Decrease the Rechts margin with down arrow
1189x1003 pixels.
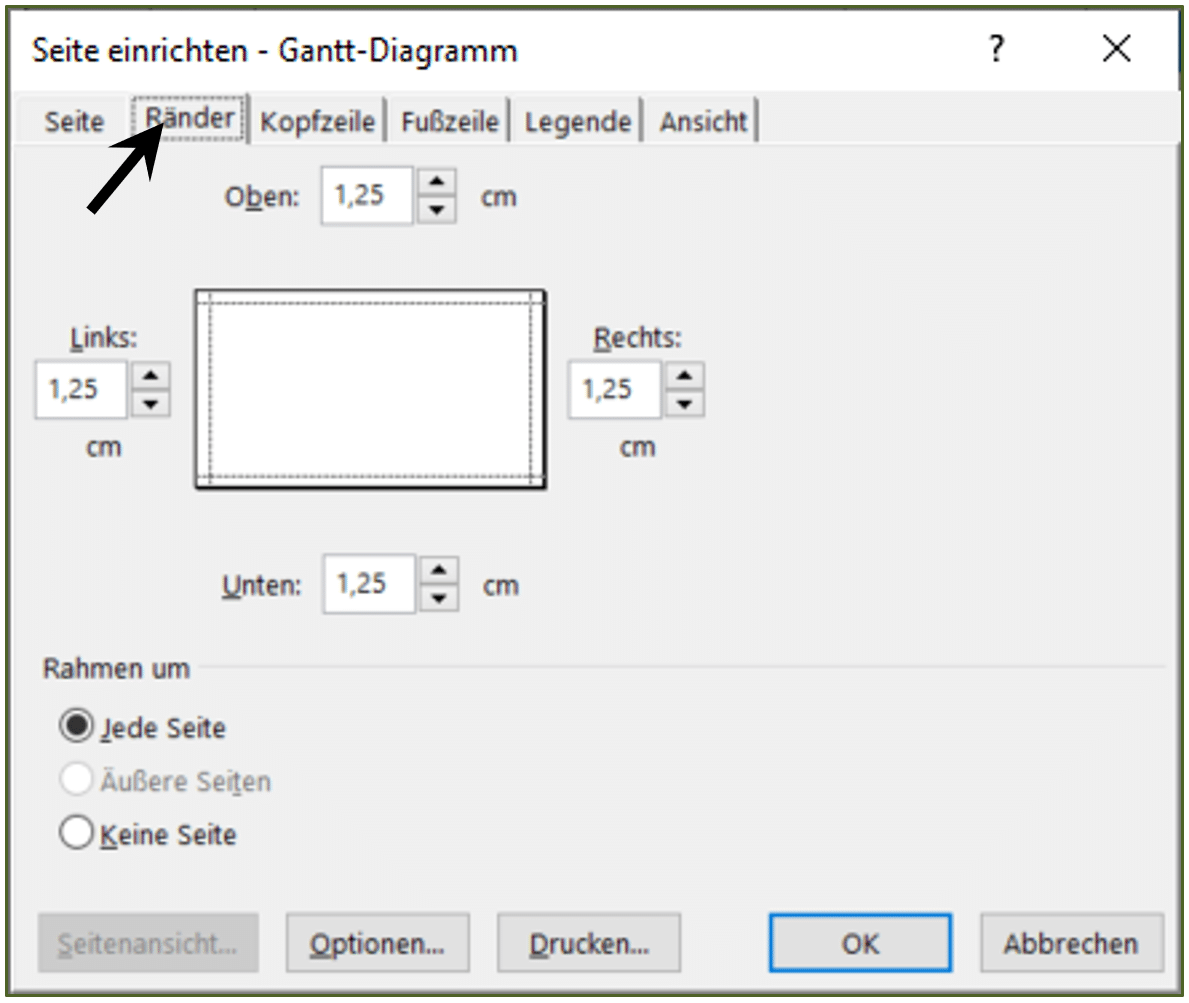[x=685, y=403]
